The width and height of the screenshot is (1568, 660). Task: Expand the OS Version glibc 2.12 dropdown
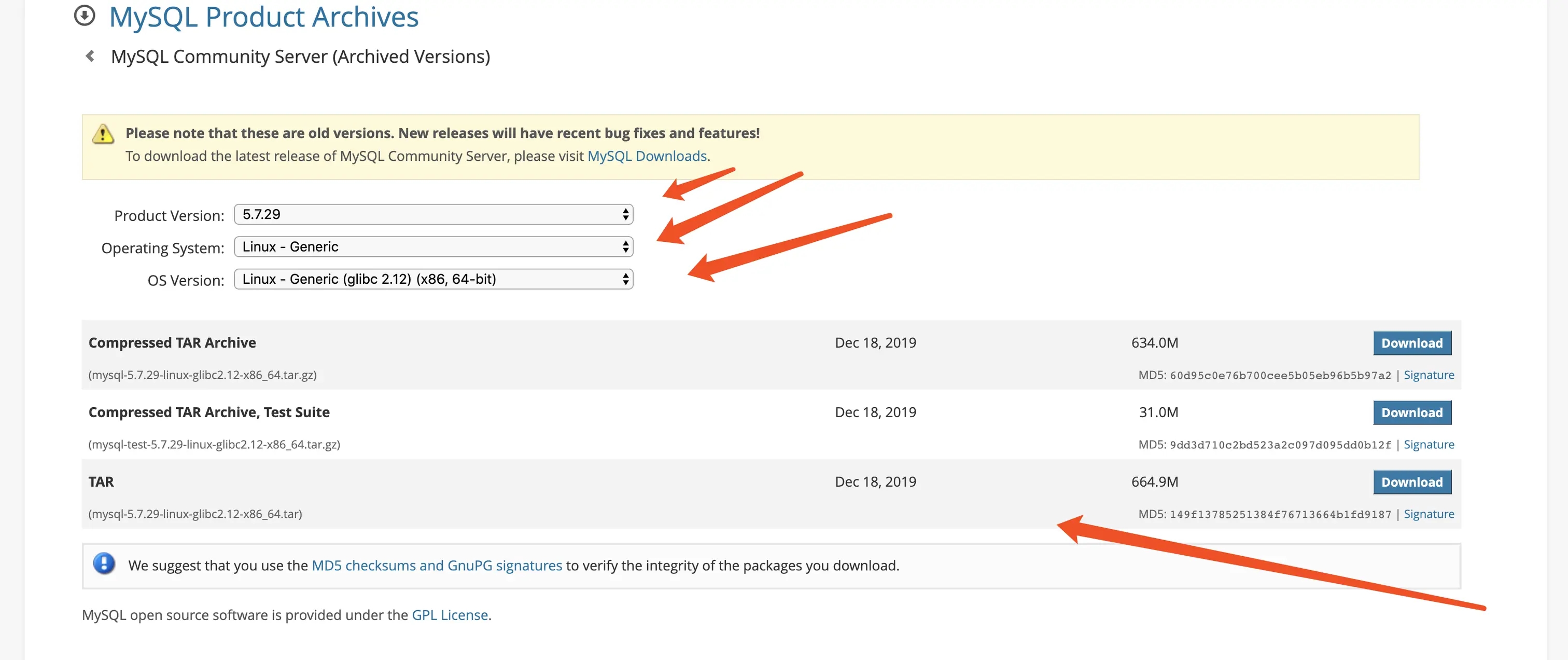(x=433, y=279)
